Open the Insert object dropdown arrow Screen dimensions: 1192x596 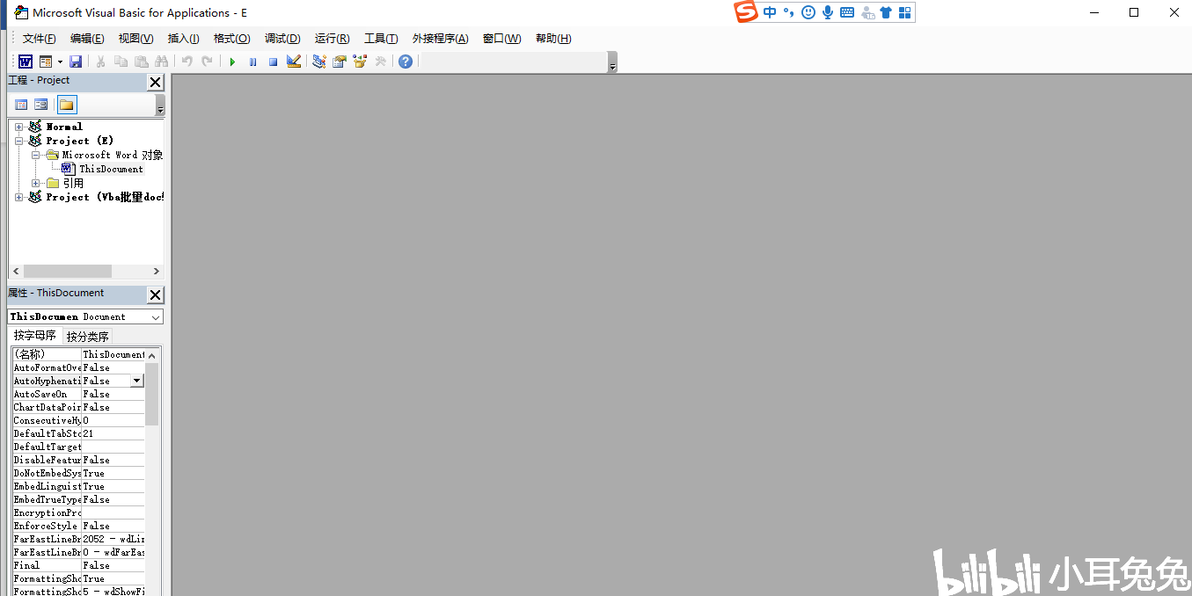click(x=59, y=62)
